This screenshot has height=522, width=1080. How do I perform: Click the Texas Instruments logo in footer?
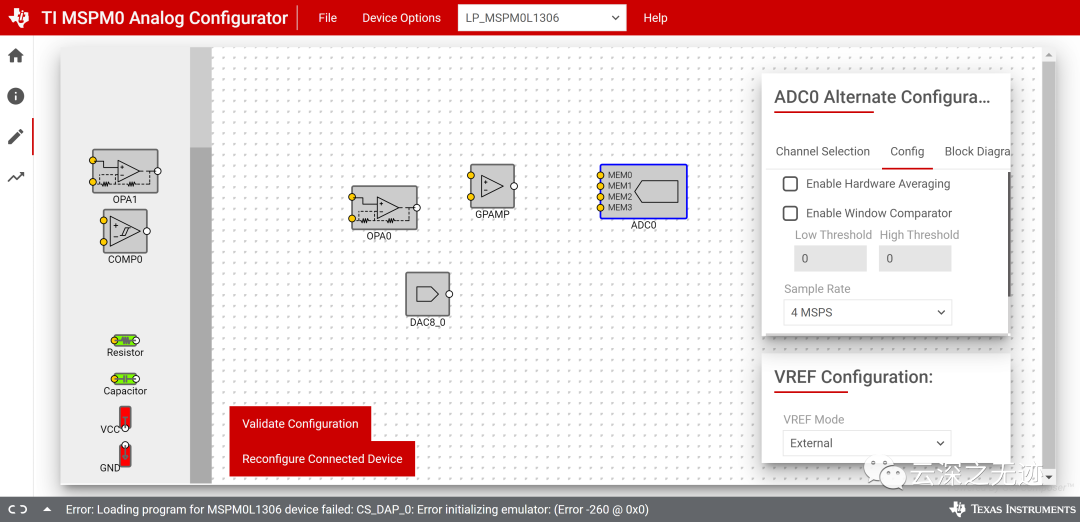pyautogui.click(x=1011, y=510)
